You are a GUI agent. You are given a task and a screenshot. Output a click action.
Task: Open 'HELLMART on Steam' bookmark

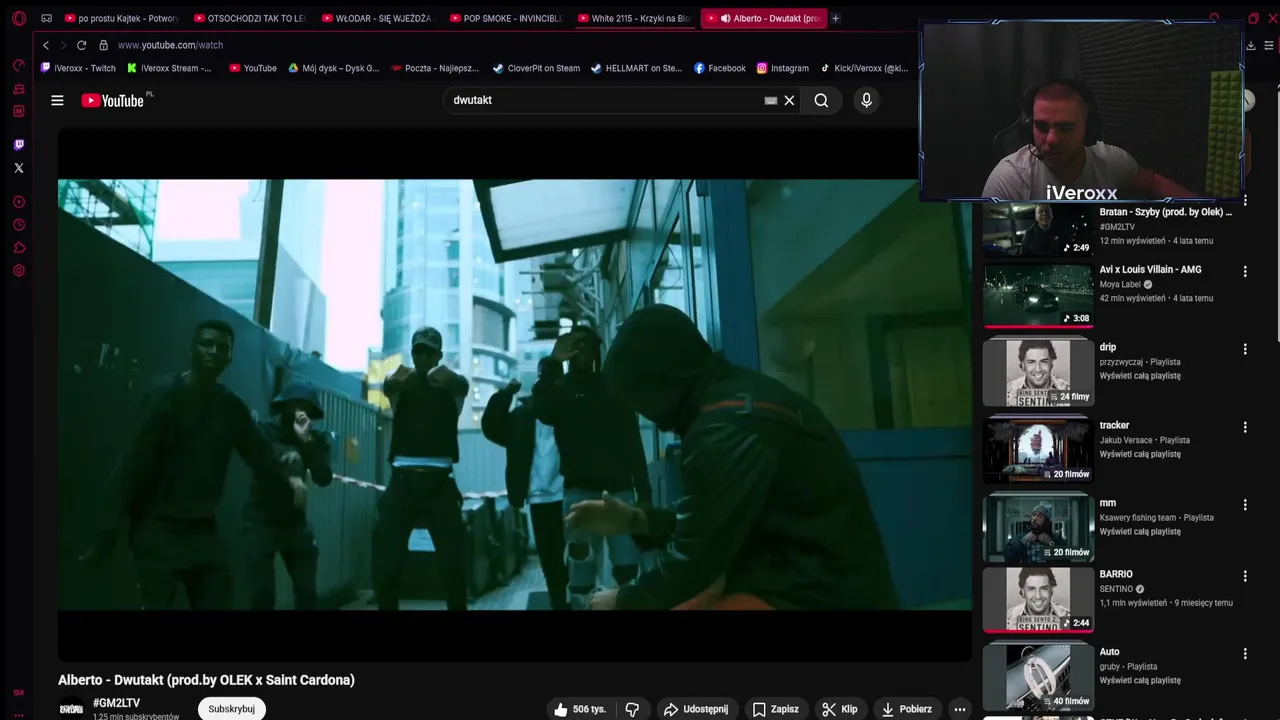636,68
